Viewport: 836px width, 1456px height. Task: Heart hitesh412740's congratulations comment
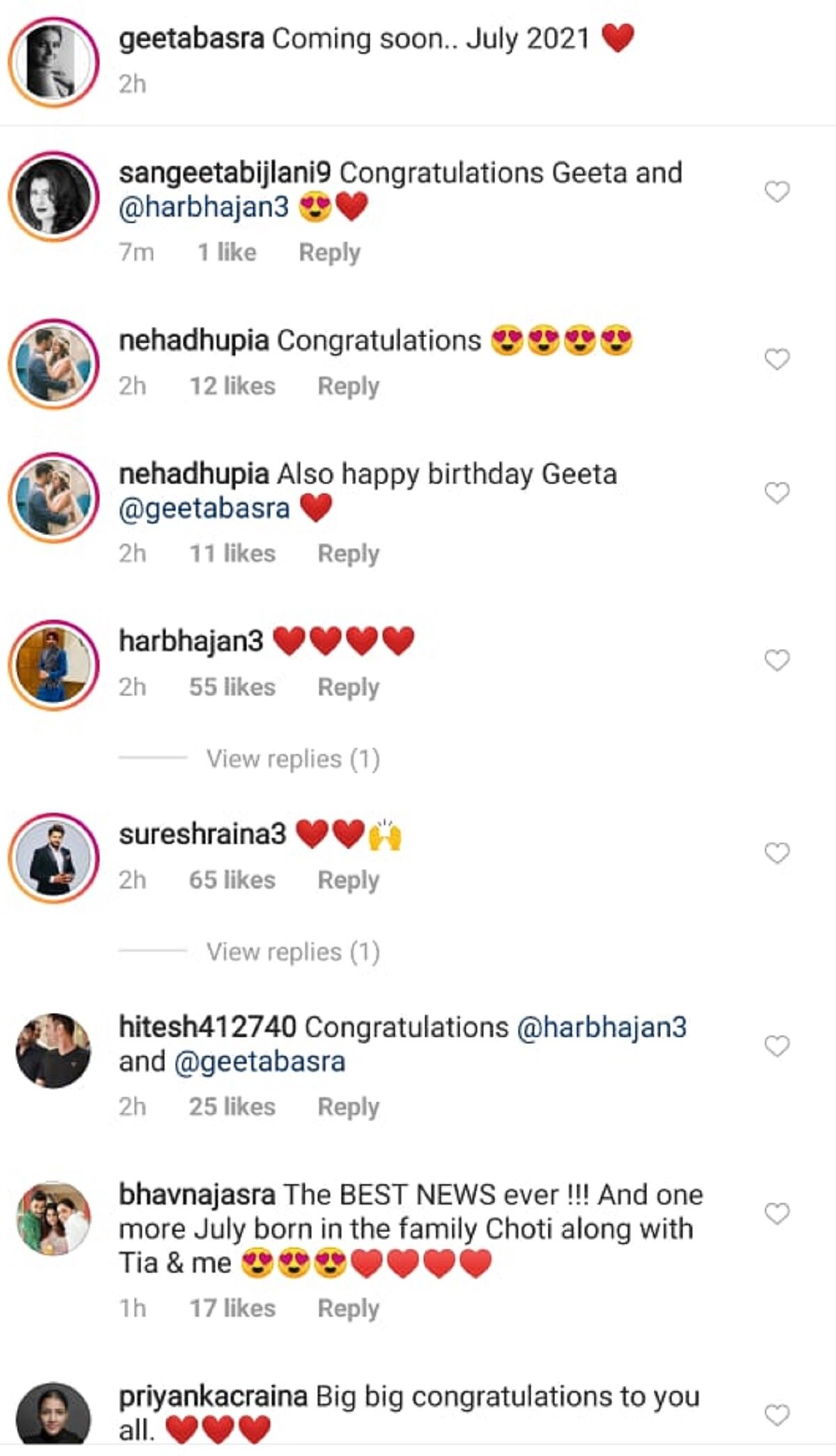[x=777, y=1046]
